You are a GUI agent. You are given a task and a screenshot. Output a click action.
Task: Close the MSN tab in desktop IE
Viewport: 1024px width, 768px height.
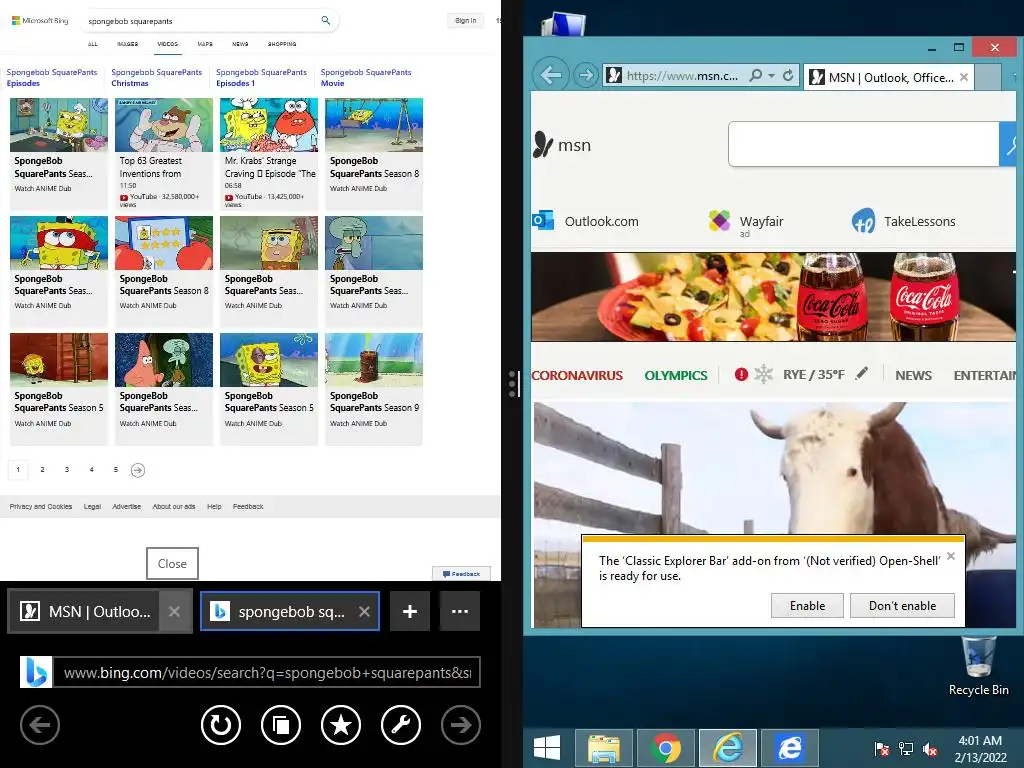964,77
